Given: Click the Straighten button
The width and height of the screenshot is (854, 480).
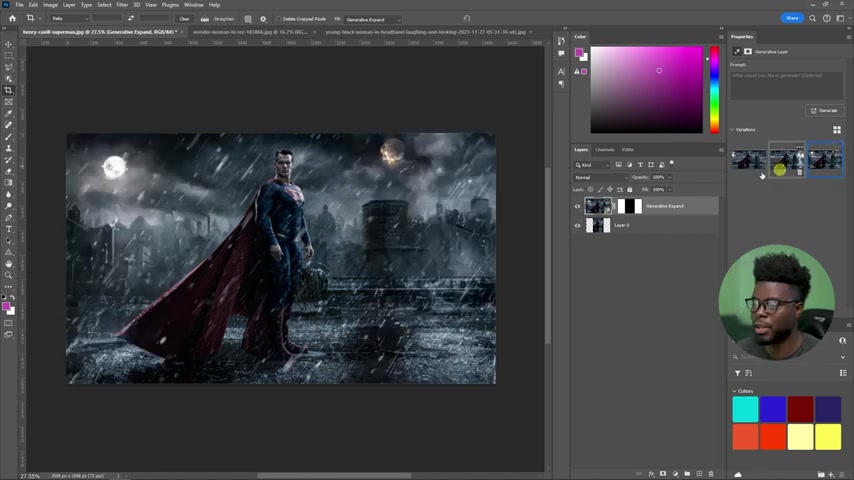Looking at the screenshot, I should coord(218,19).
